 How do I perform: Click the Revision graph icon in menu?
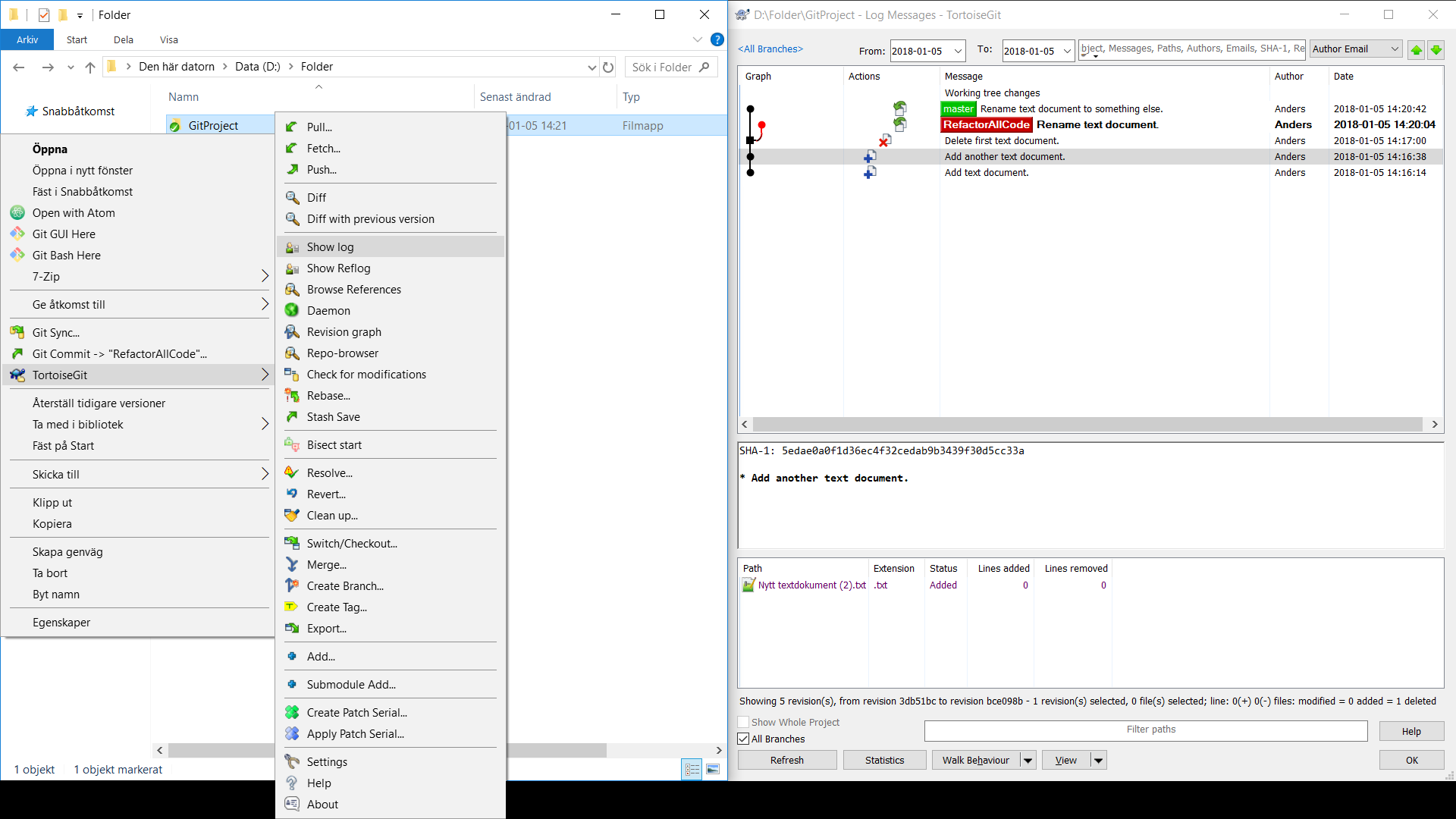point(292,332)
